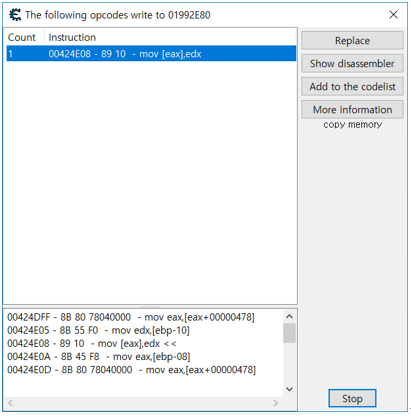Click the Replace button
This screenshot has width=411, height=419.
click(352, 41)
